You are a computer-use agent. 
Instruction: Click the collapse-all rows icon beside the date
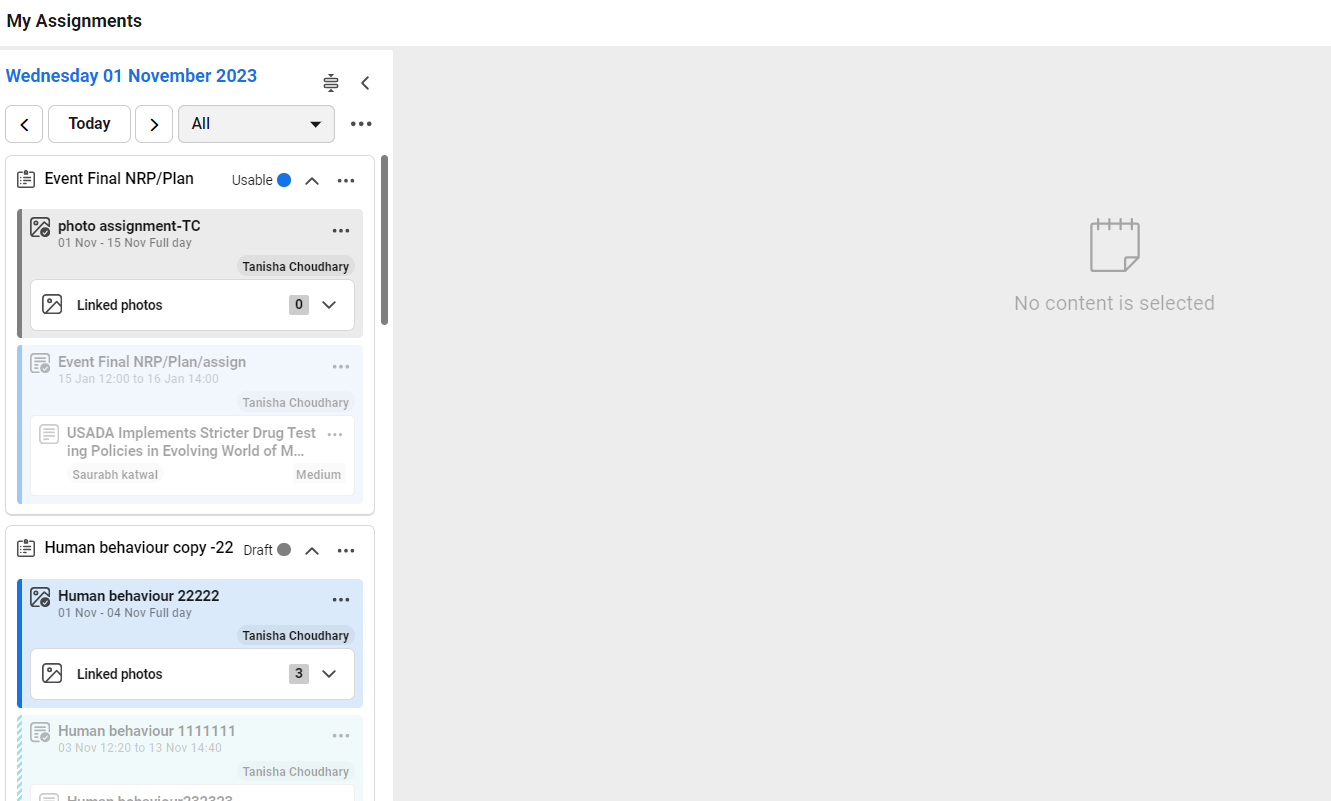pos(331,83)
